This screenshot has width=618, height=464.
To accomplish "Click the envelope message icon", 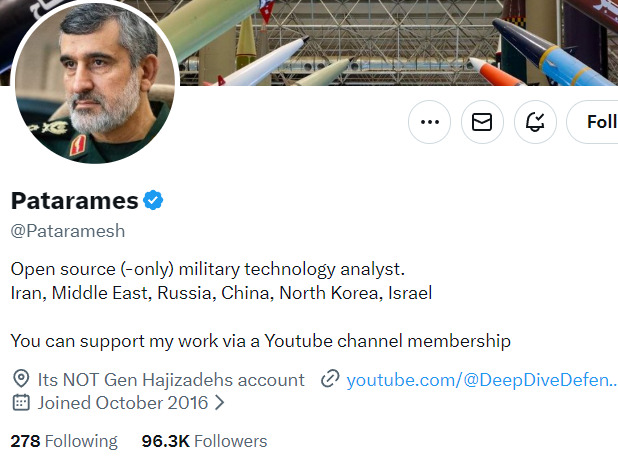I will [482, 122].
